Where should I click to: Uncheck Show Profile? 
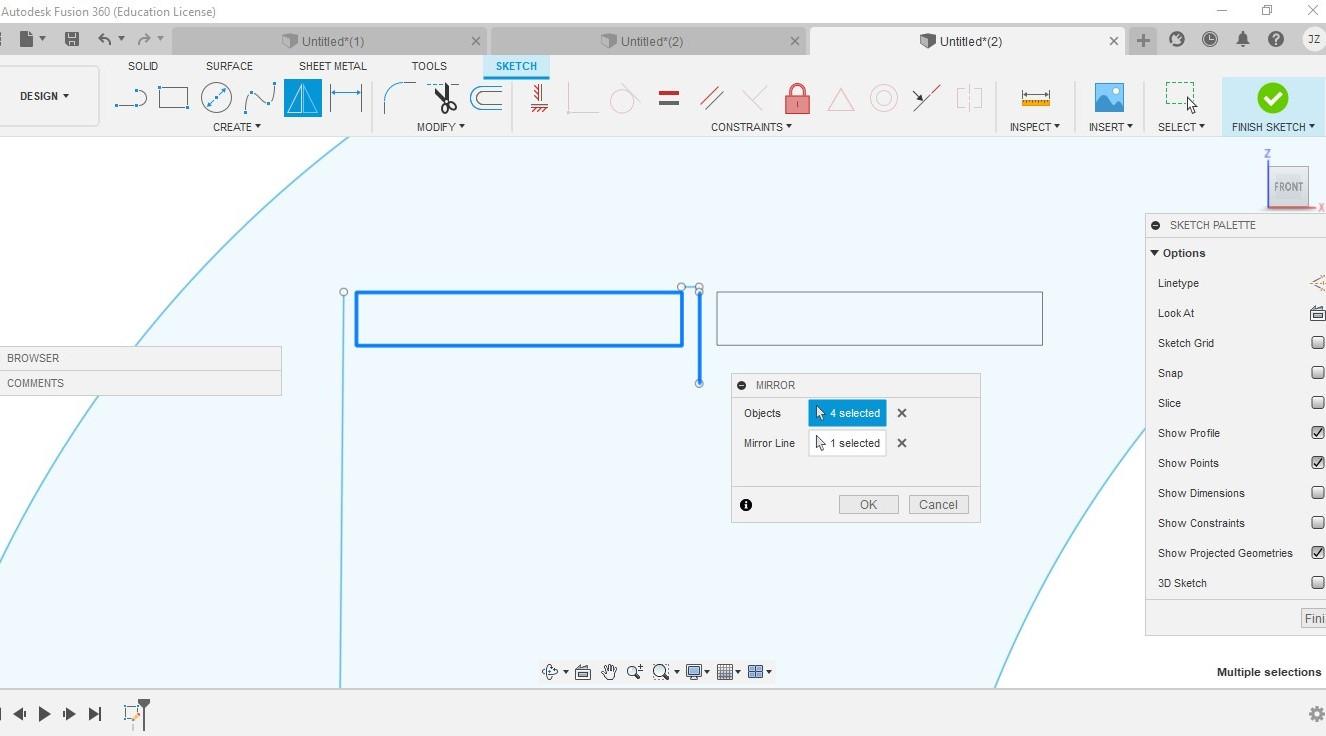coord(1318,433)
